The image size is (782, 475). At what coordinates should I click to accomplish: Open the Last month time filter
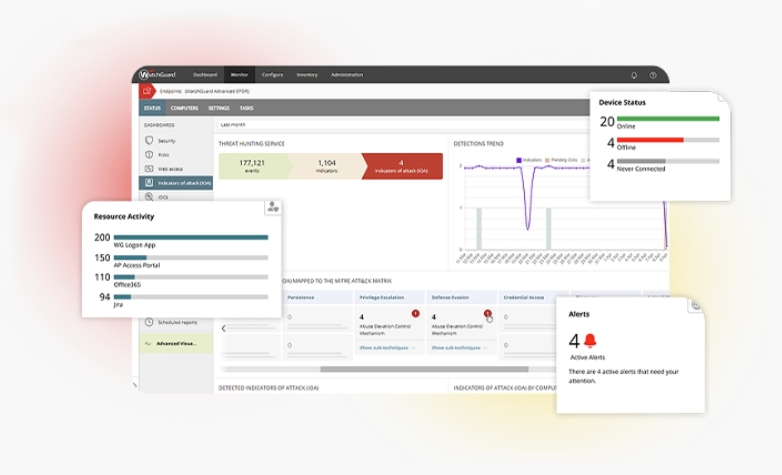click(x=233, y=125)
